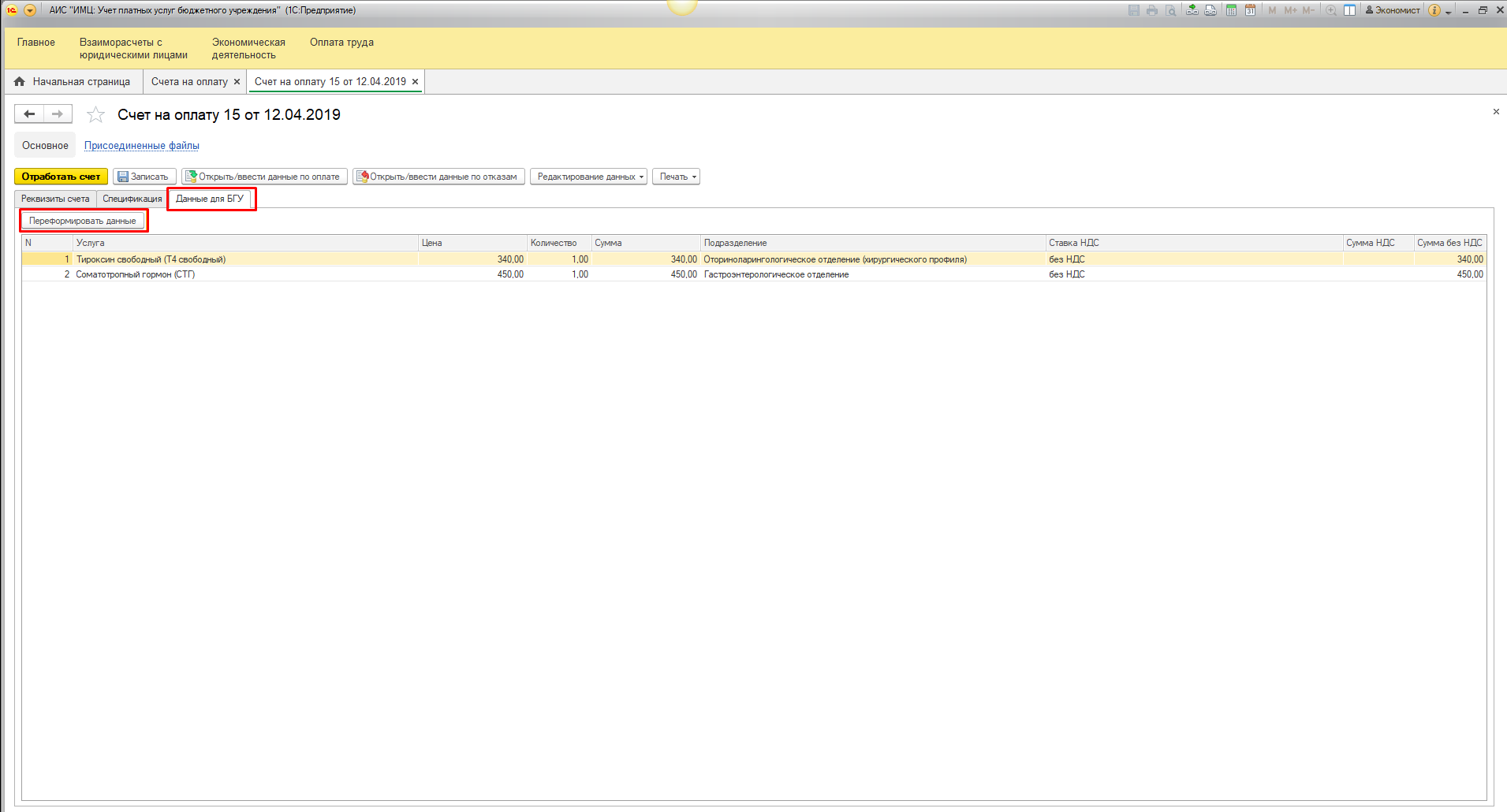This screenshot has width=1507, height=812.
Task: Click the Записать save button
Action: pyautogui.click(x=144, y=177)
